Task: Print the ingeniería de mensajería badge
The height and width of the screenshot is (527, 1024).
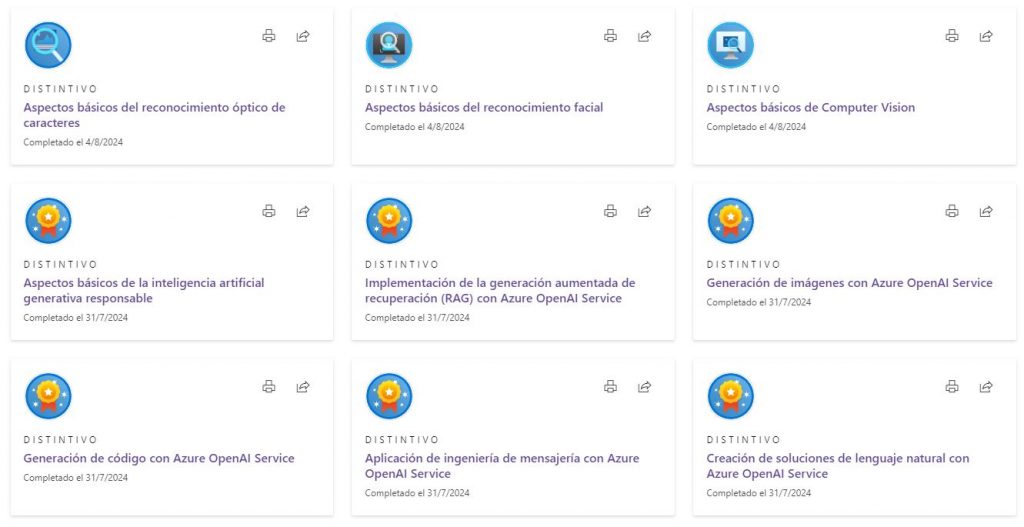Action: [x=610, y=386]
